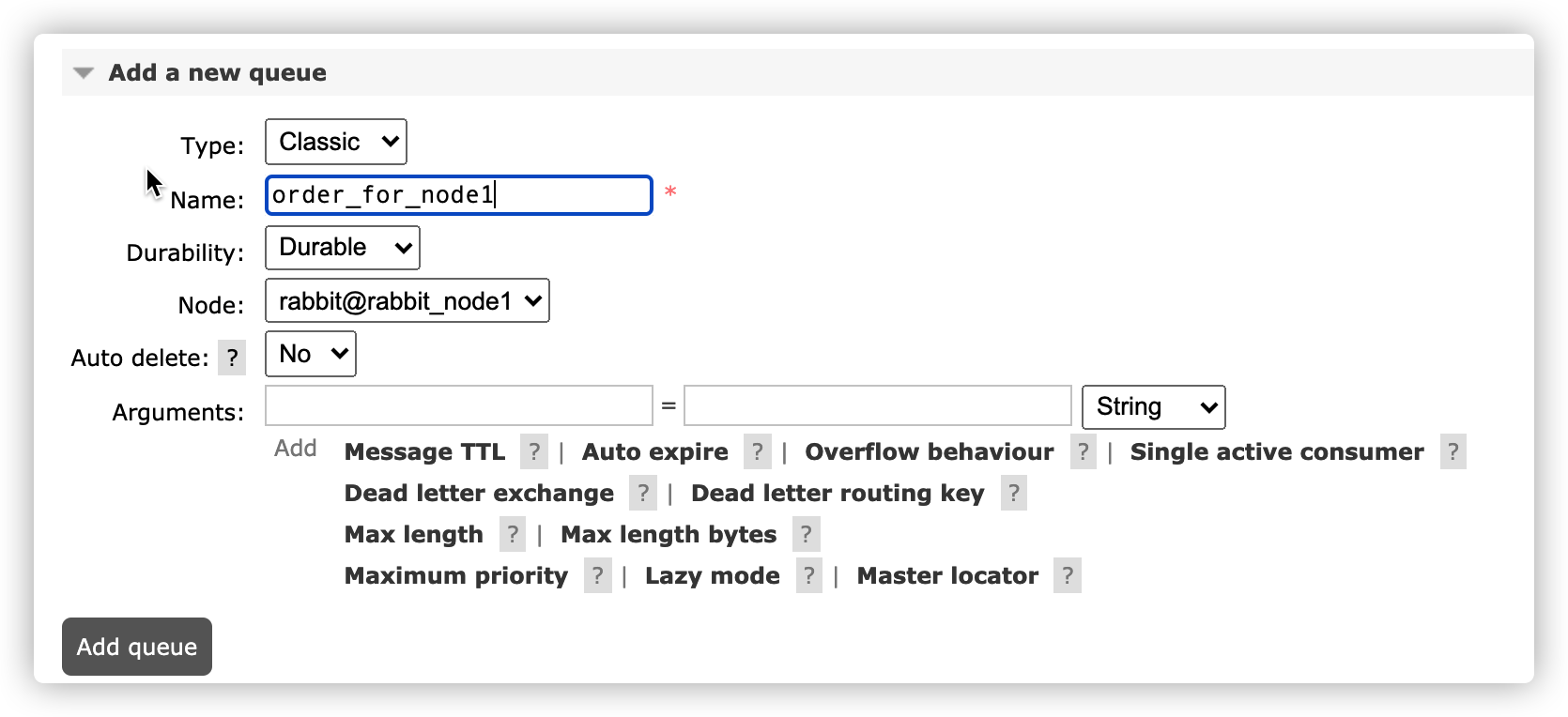
Task: Click the Master locator link
Action: coord(947,575)
